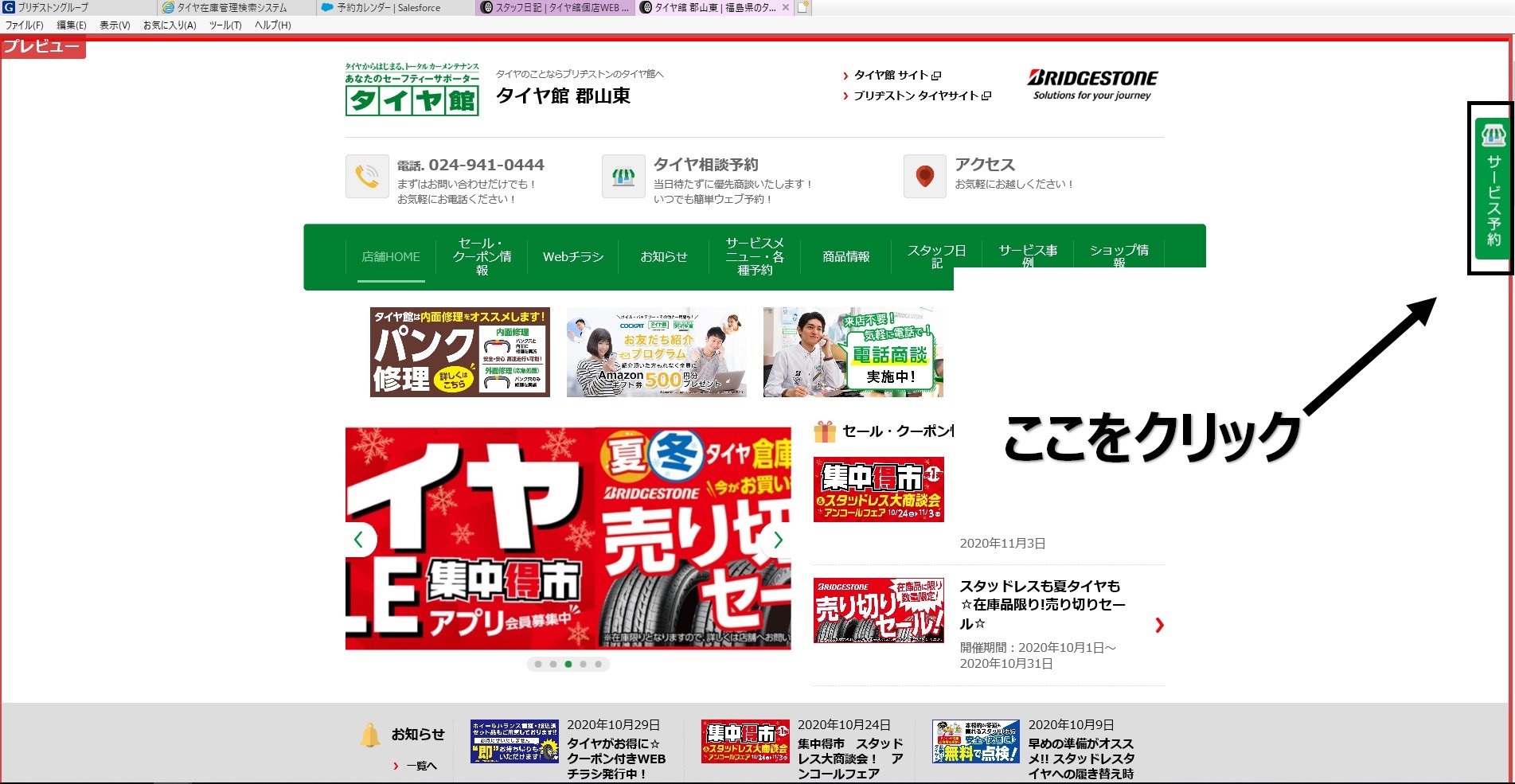Click the map pin icon beside アクセス
Image resolution: width=1515 pixels, height=784 pixels.
(x=925, y=176)
